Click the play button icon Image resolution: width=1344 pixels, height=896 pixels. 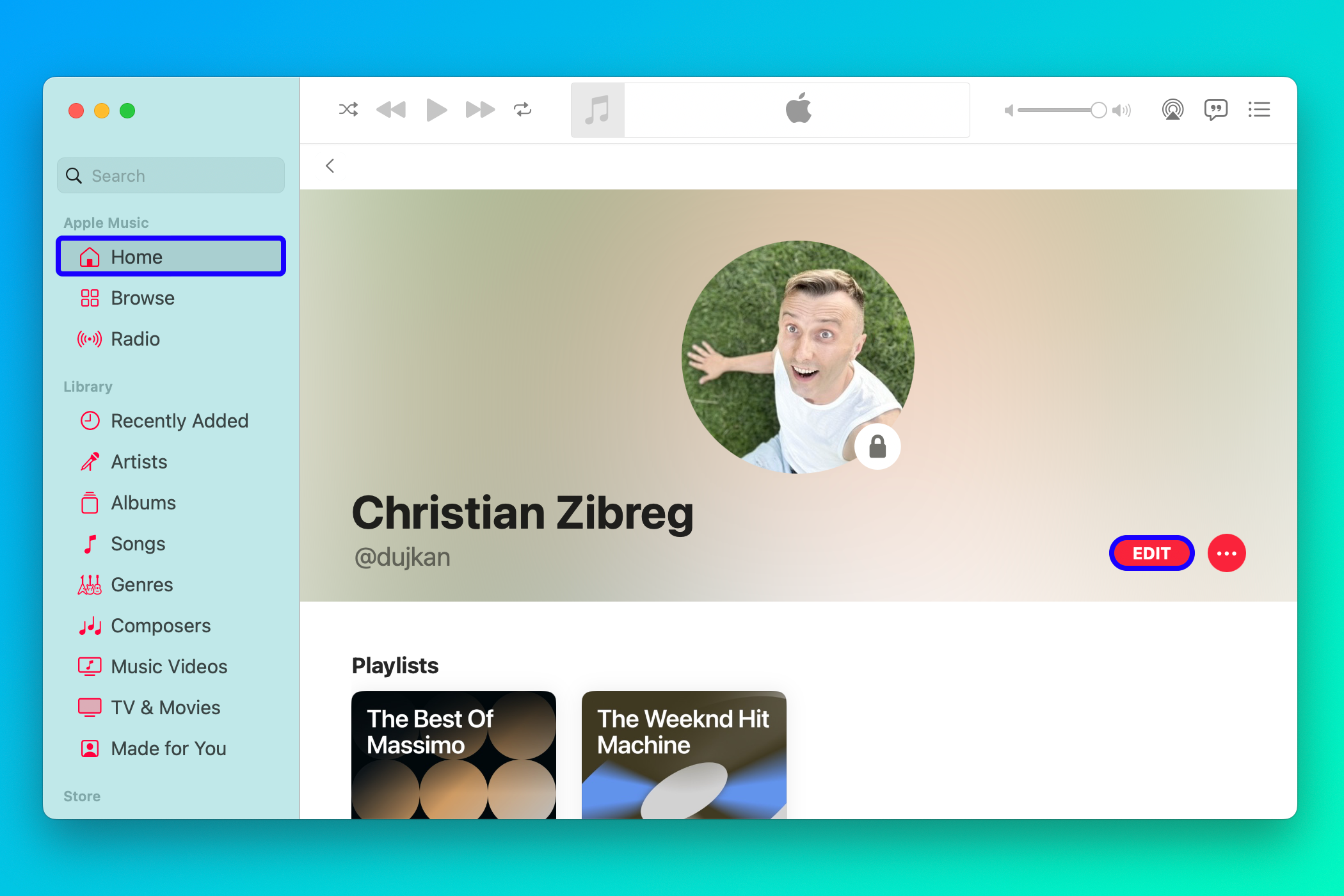pos(436,110)
